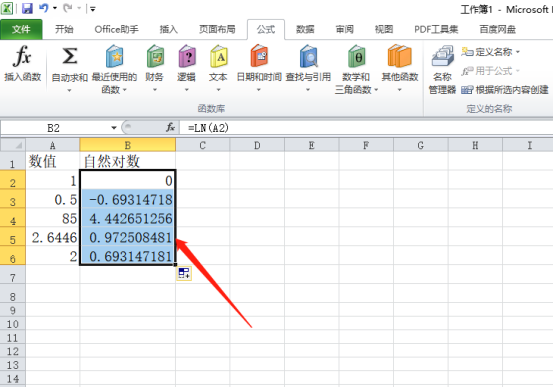Viewport: 554px width, 388px height.
Task: Select column G header
Action: point(420,145)
